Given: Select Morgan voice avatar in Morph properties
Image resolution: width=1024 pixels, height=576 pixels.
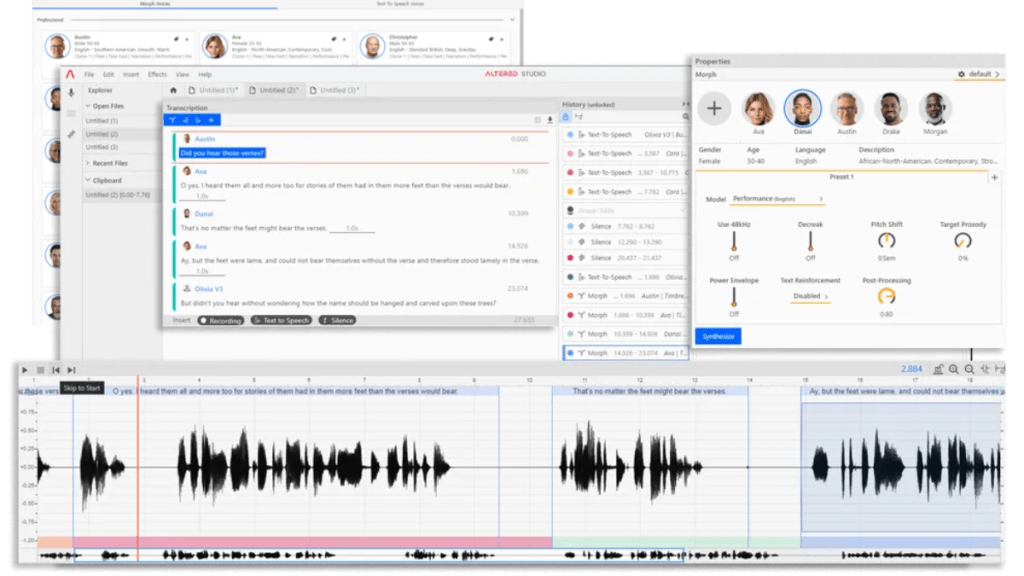Looking at the screenshot, I should (x=935, y=108).
